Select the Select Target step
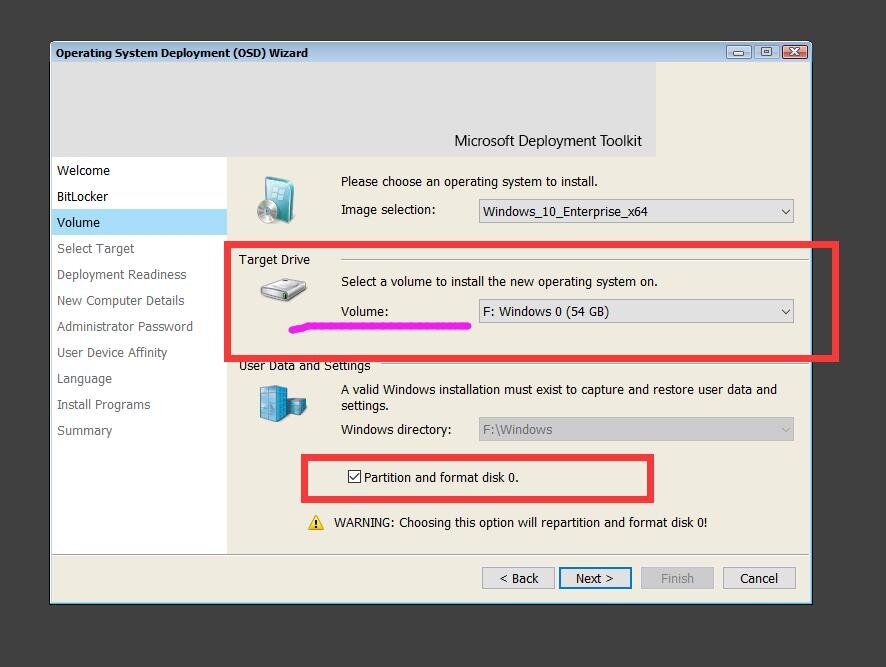 click(139, 248)
